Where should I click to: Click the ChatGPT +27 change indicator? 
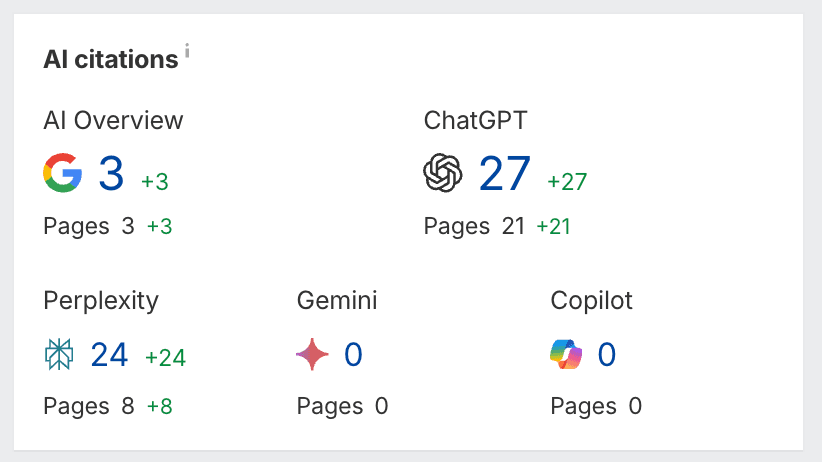point(567,182)
